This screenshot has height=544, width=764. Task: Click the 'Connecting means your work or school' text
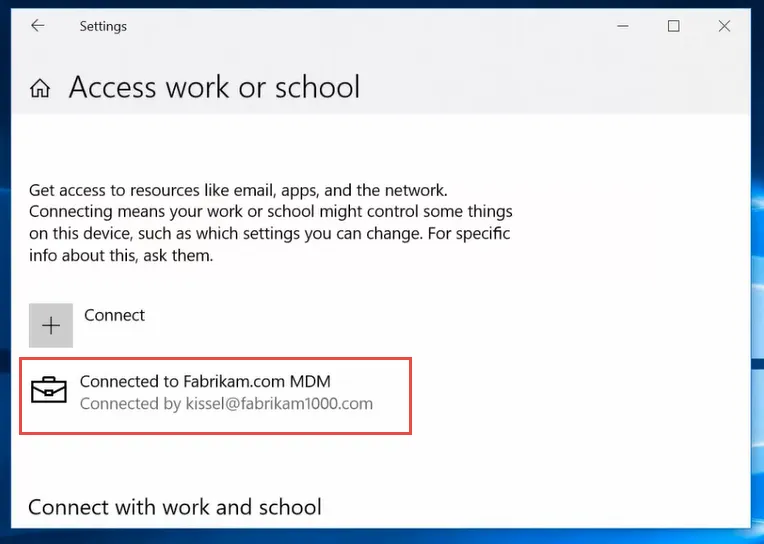click(270, 212)
